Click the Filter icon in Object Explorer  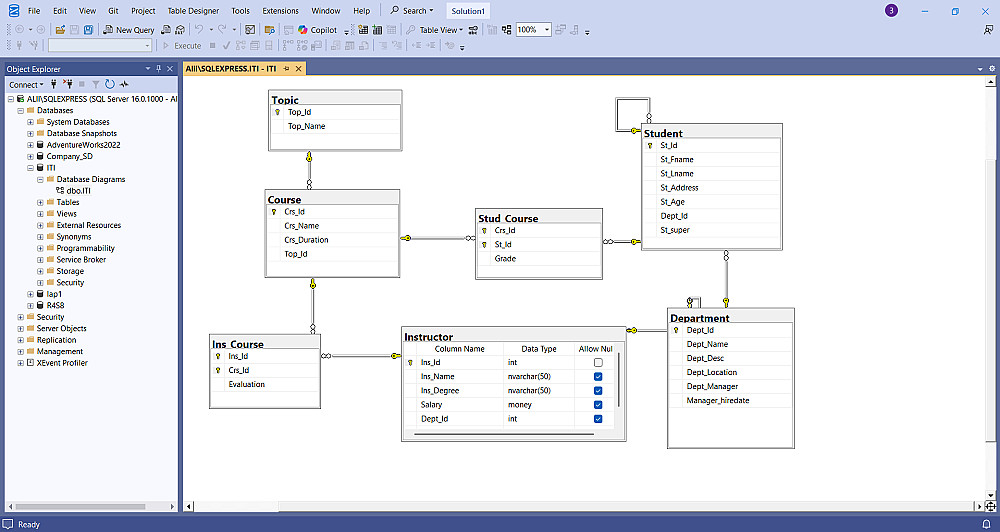coord(96,85)
